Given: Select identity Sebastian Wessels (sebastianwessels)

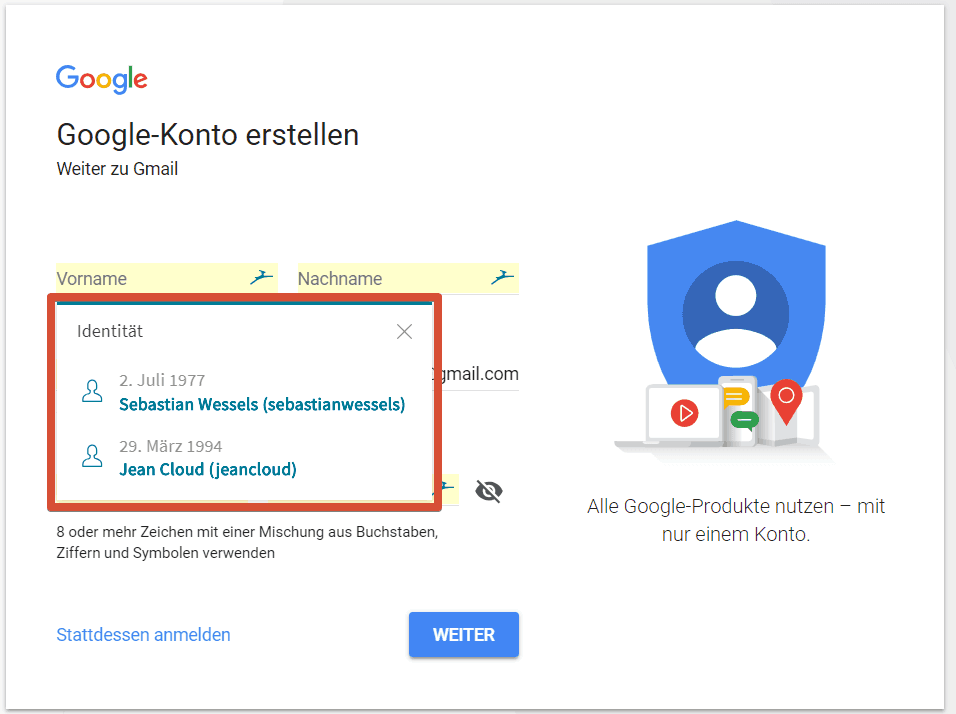Looking at the screenshot, I should [x=244, y=393].
